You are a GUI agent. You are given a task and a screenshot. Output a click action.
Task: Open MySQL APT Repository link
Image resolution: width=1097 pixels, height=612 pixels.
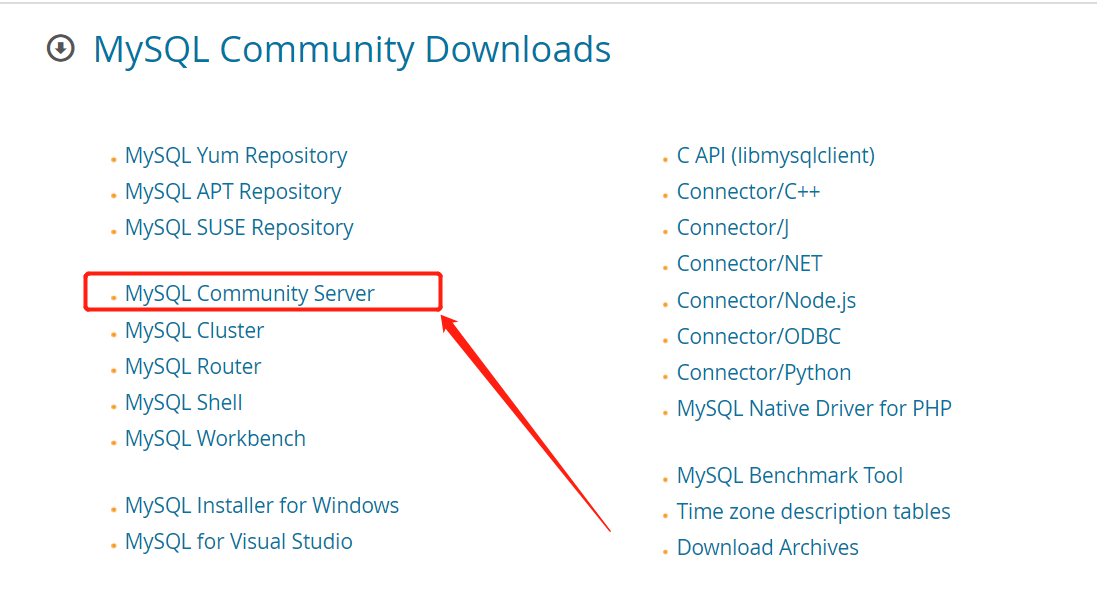233,192
